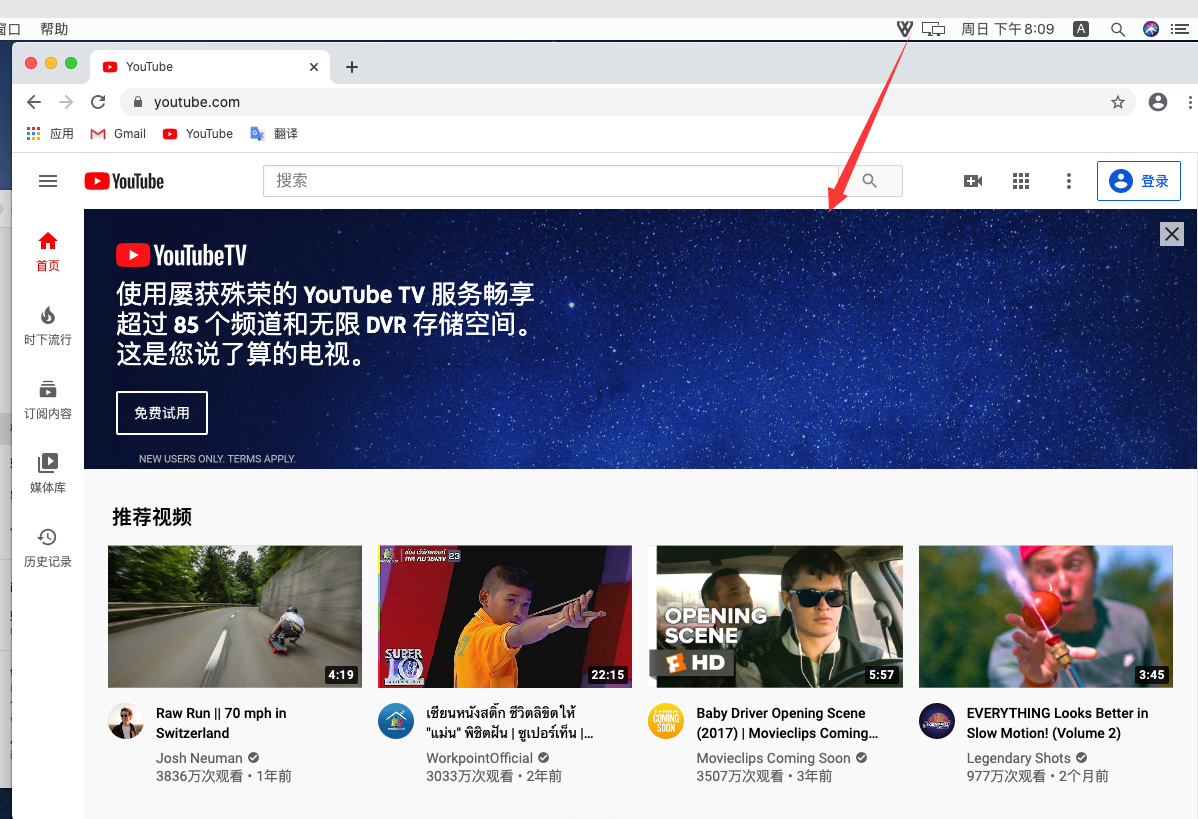This screenshot has height=819, width=1198.
Task: Click the 搜索 search input field
Action: click(551, 181)
